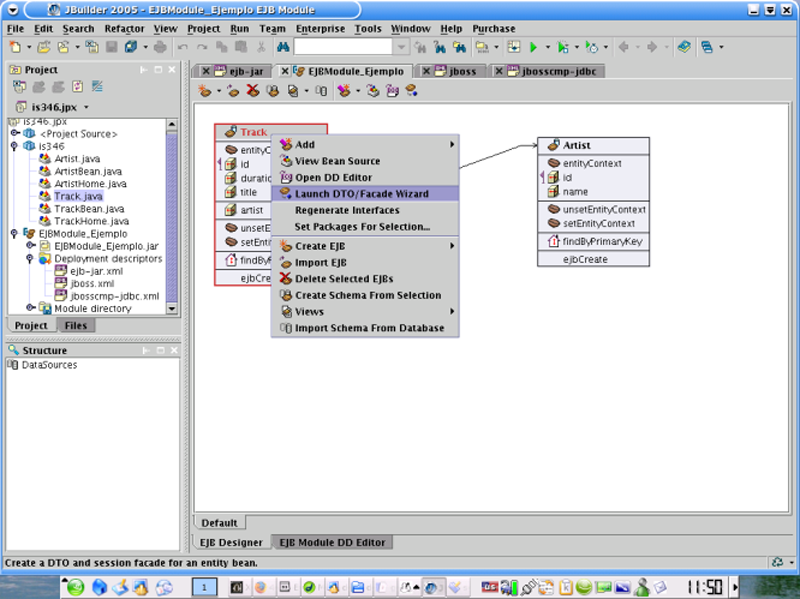Screen dimensions: 800x599
Task: Expand the Module directory node
Action: 31,308
